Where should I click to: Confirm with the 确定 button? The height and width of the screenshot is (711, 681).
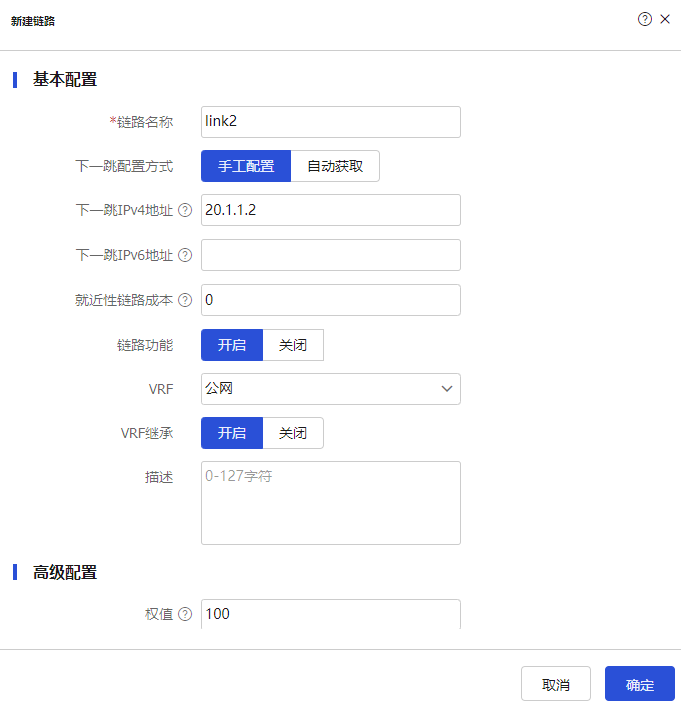point(640,684)
